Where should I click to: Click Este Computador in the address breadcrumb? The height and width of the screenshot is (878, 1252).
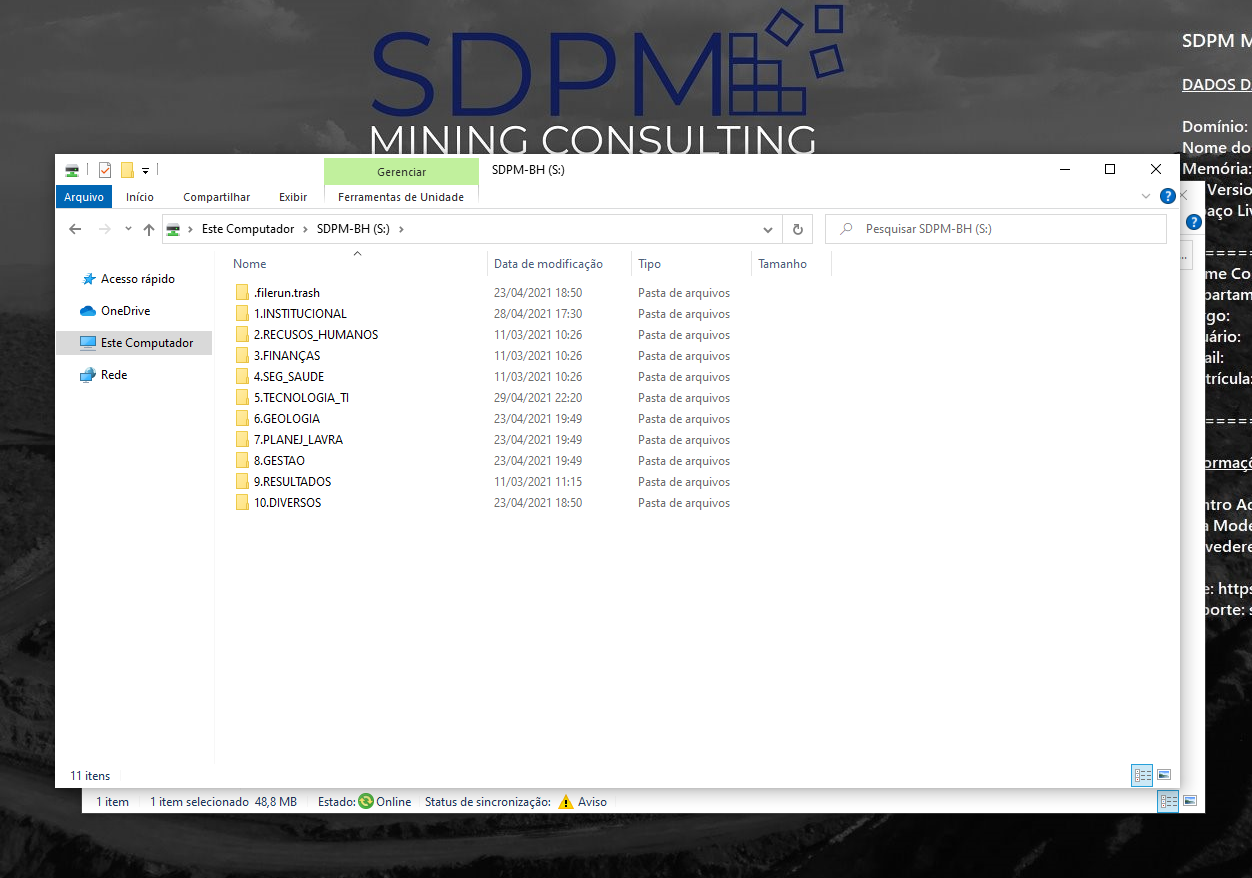[248, 229]
